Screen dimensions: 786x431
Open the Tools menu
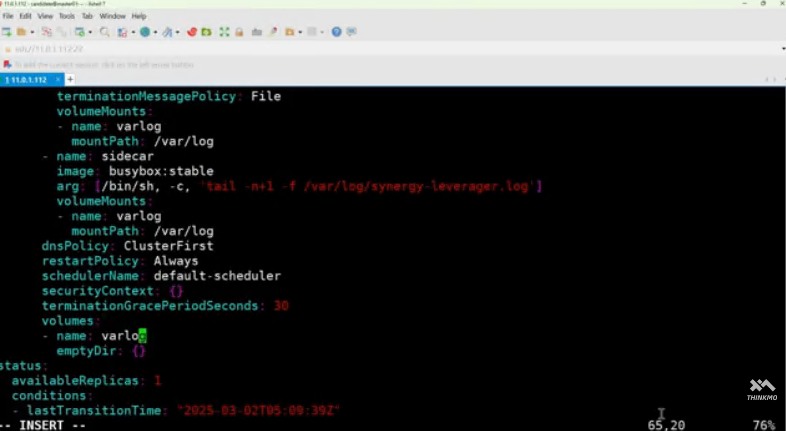coord(67,16)
